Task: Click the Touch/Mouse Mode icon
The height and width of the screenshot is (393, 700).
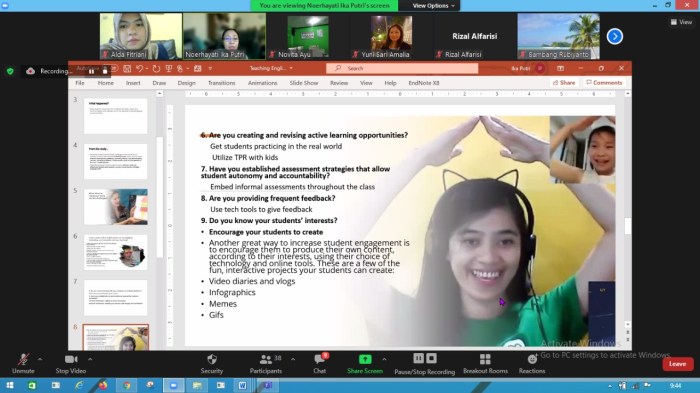Action: pyautogui.click(x=180, y=68)
